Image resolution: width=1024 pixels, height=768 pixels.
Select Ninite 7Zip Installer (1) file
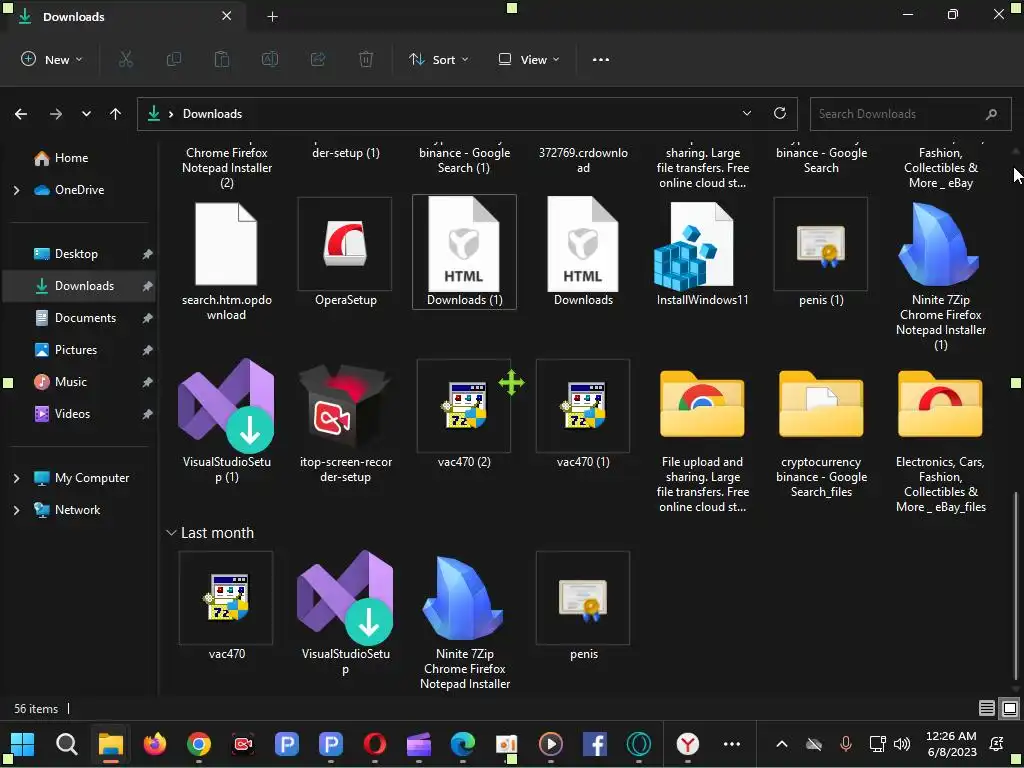pos(940,274)
